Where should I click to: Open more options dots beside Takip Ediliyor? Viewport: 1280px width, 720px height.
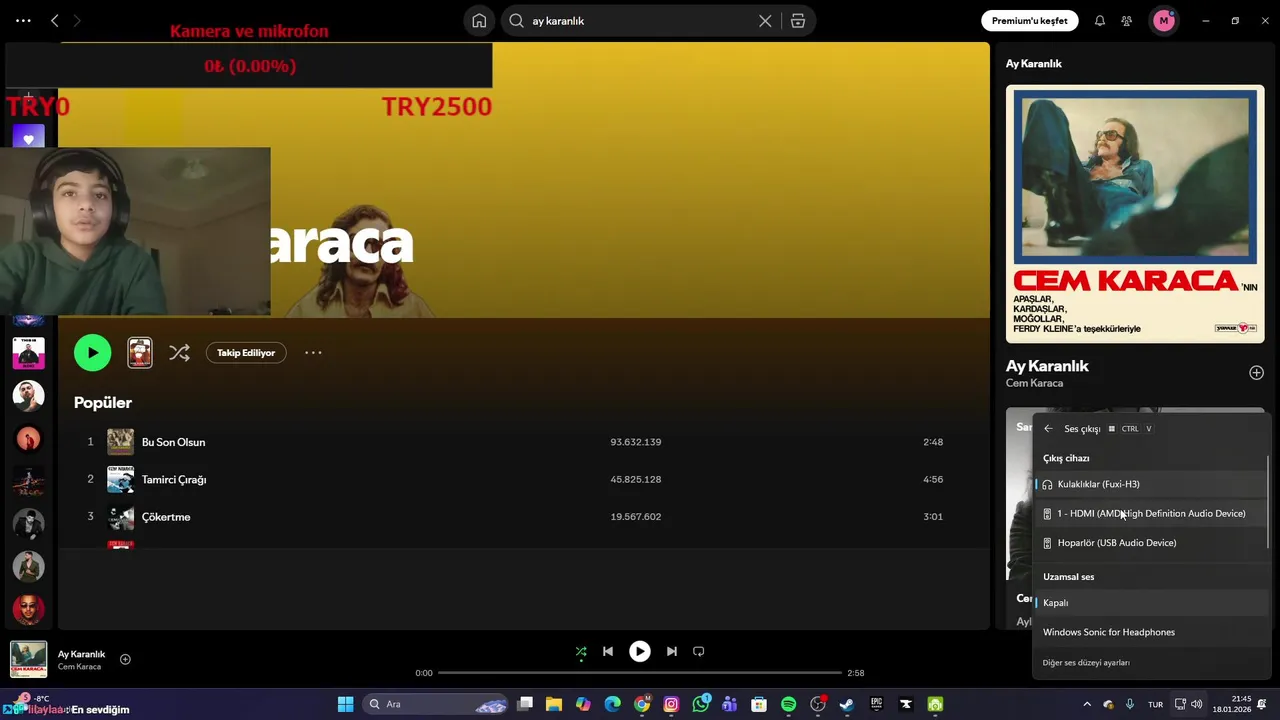(x=313, y=352)
